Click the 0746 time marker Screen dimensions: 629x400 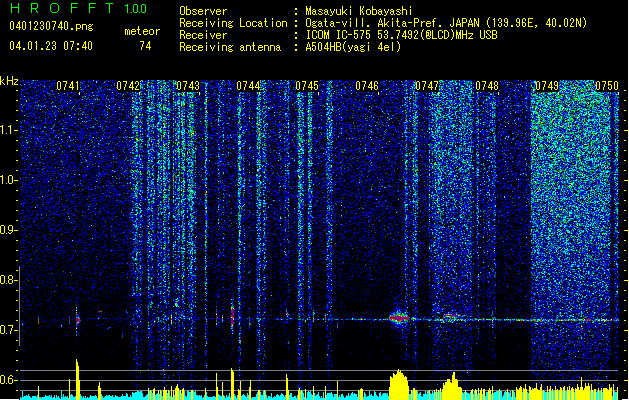coord(367,86)
